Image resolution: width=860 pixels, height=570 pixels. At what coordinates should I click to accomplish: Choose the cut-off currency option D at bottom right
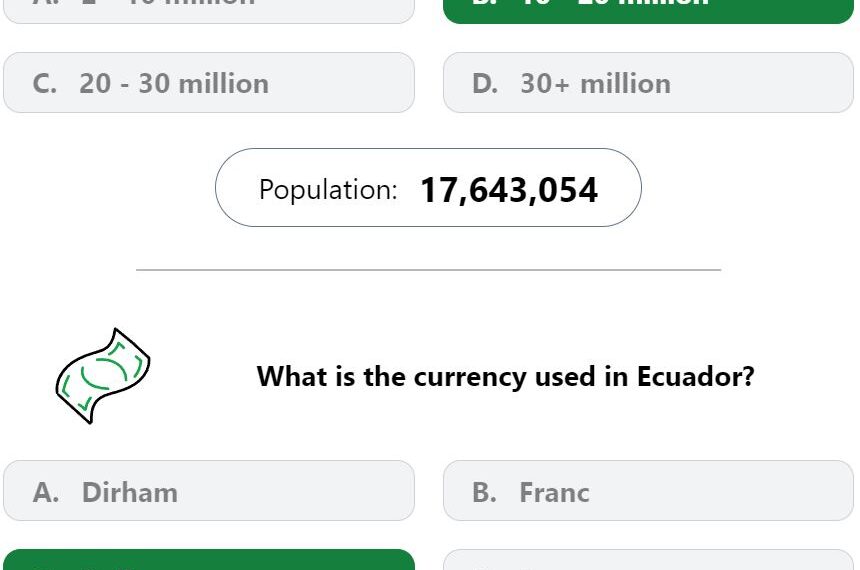(x=648, y=560)
